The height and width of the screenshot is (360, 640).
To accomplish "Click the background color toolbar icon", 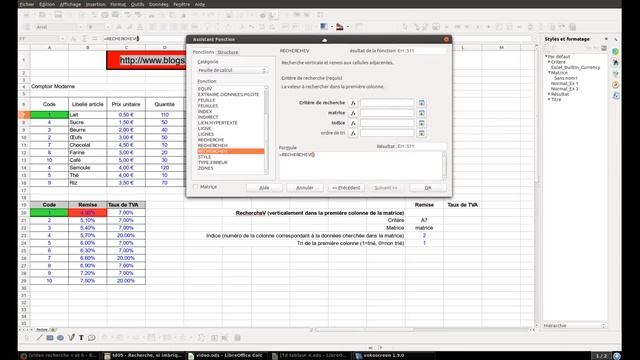I will pos(324,27).
